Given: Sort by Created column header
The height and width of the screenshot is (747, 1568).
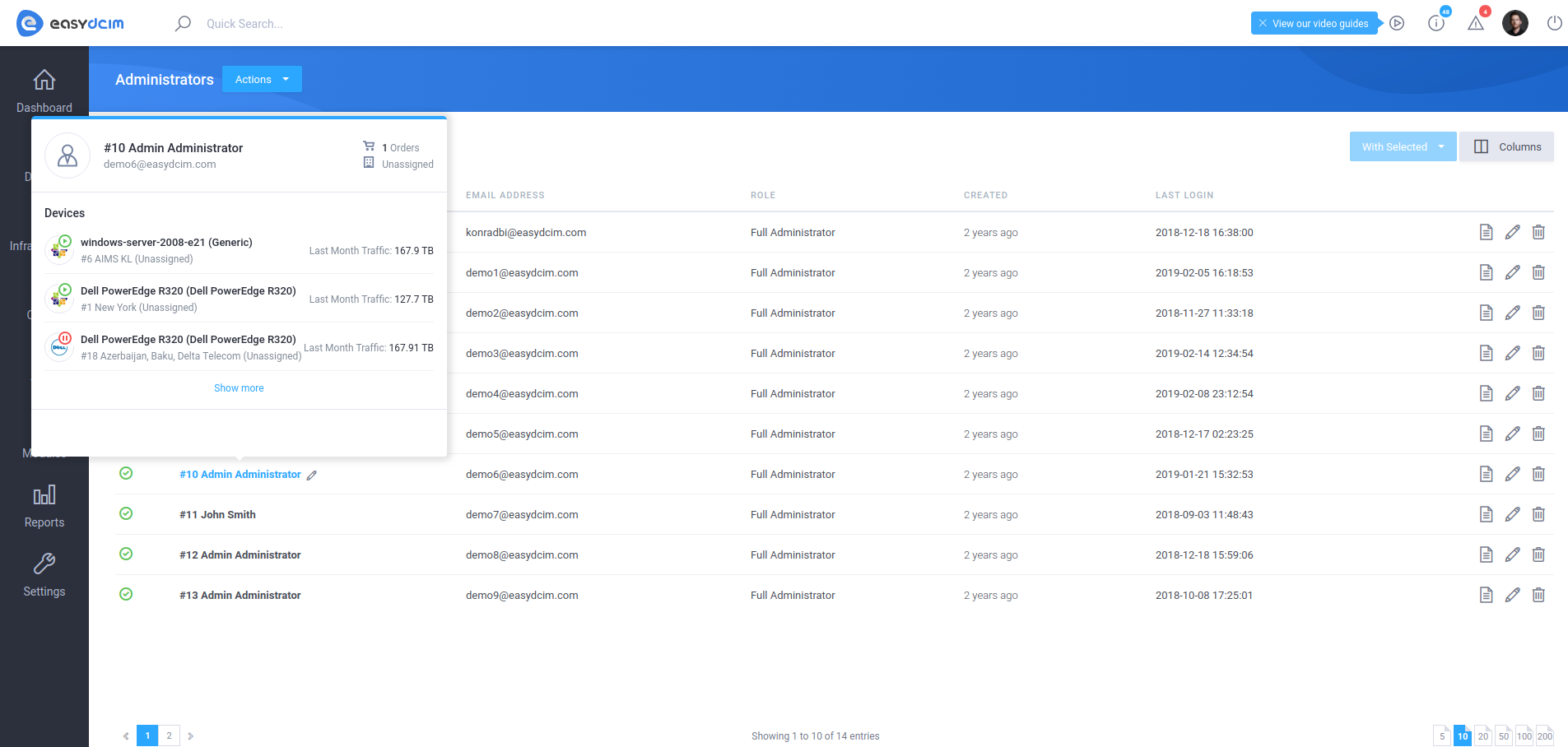Looking at the screenshot, I should [x=985, y=195].
